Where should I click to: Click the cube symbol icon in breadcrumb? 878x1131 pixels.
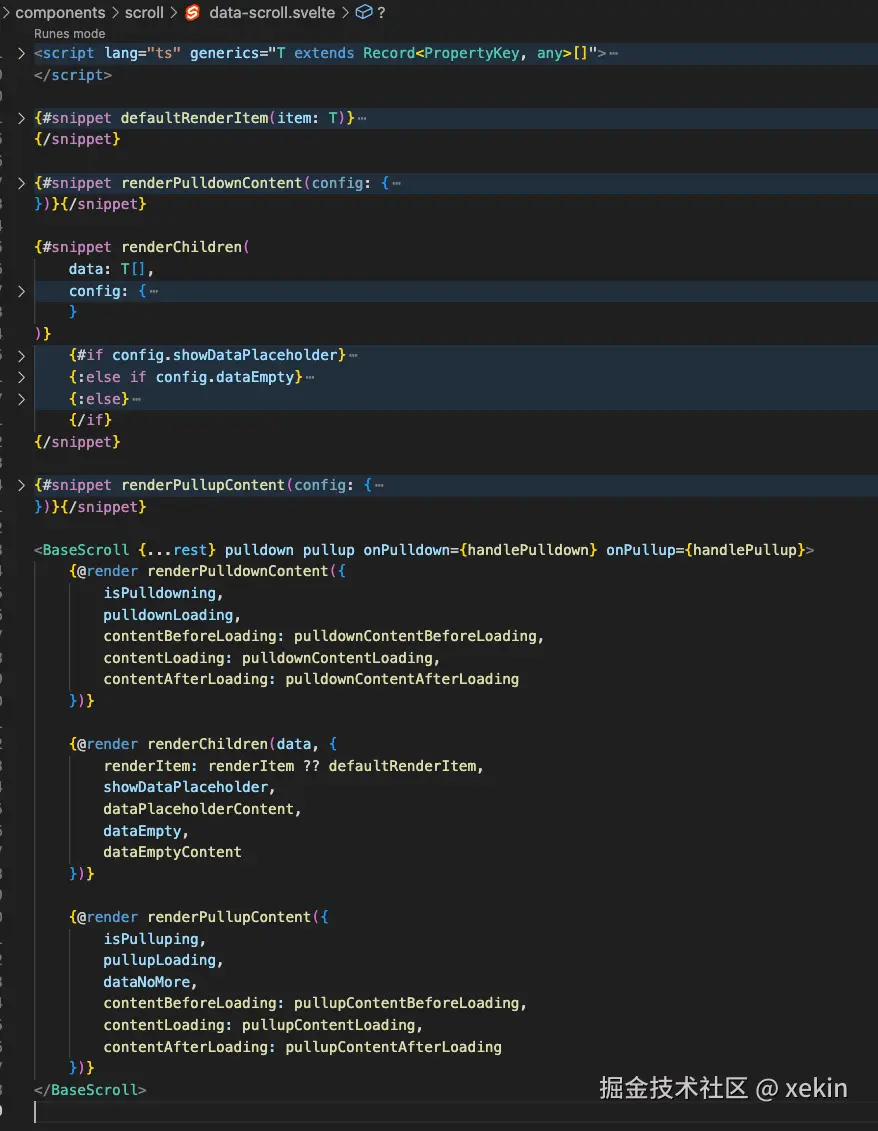point(364,13)
